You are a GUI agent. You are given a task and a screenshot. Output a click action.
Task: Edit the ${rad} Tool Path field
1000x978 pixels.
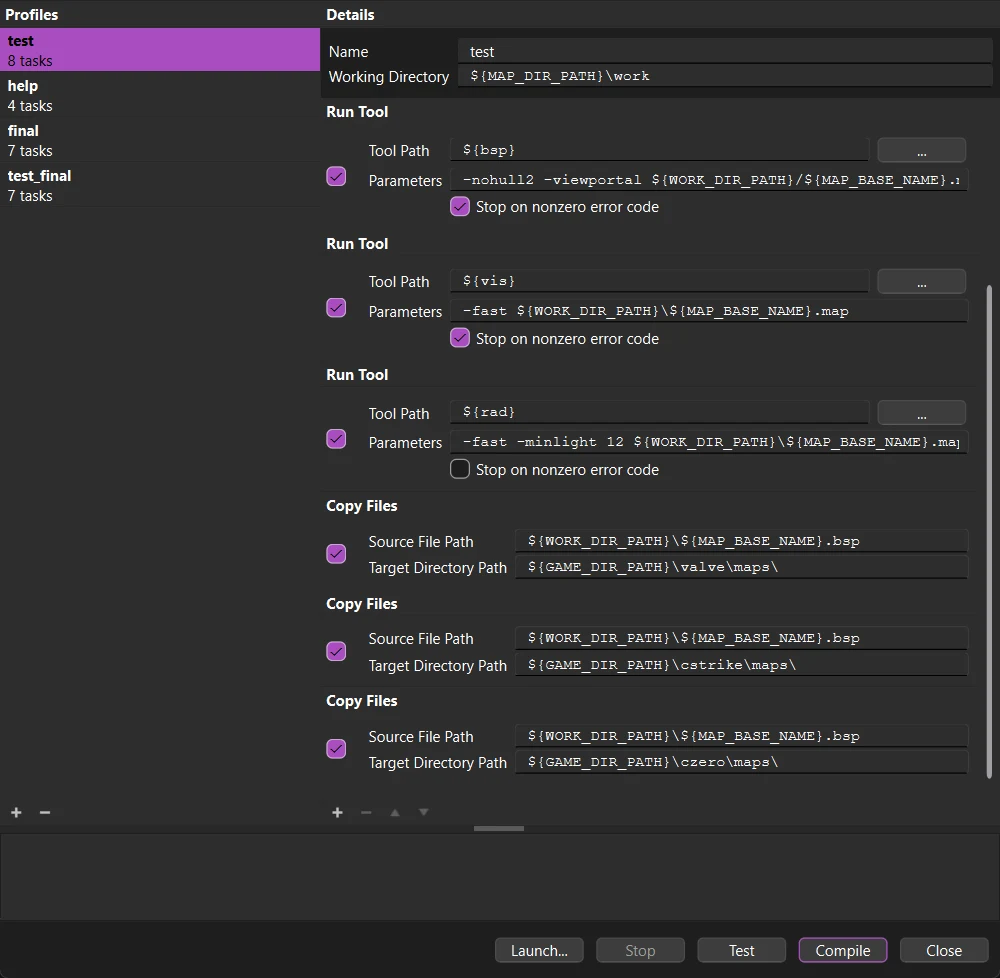click(659, 412)
